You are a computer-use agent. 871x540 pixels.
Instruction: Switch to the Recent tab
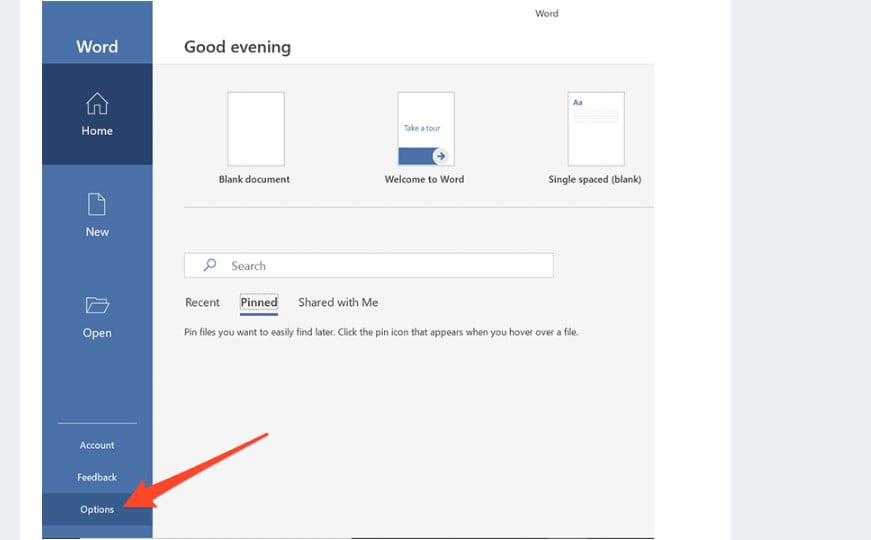202,302
